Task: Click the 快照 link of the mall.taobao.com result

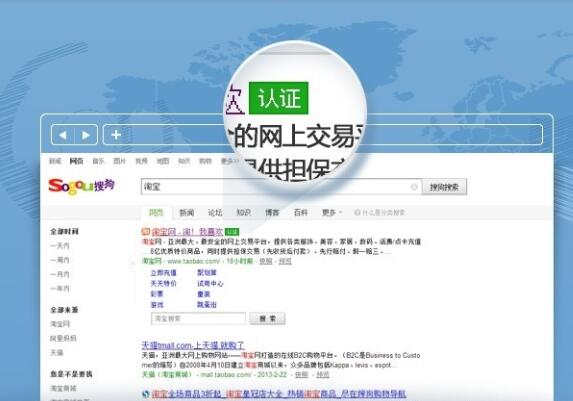Action: click(x=301, y=375)
